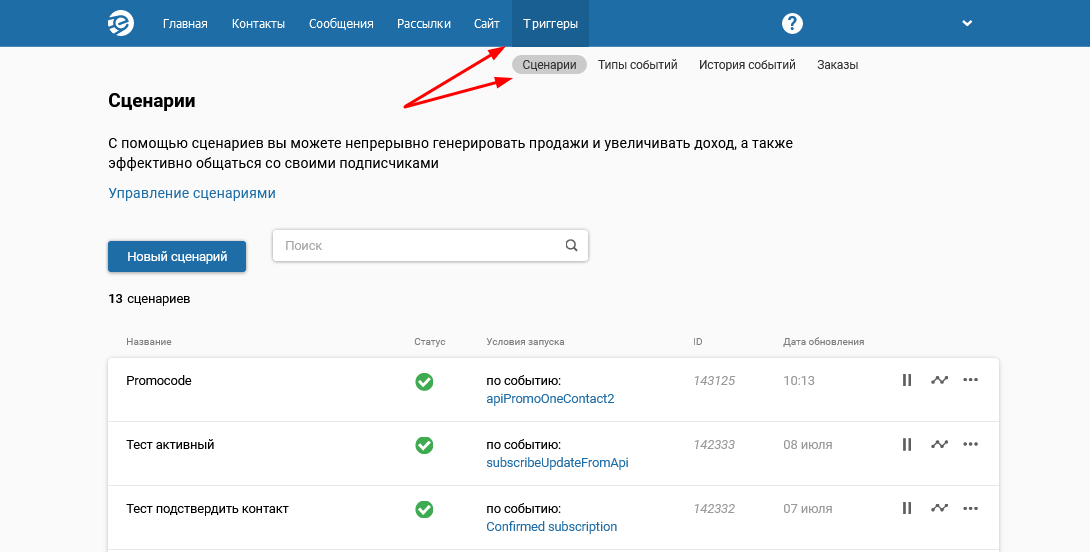Click the eSputnik logo icon
1090x552 pixels.
pos(121,23)
